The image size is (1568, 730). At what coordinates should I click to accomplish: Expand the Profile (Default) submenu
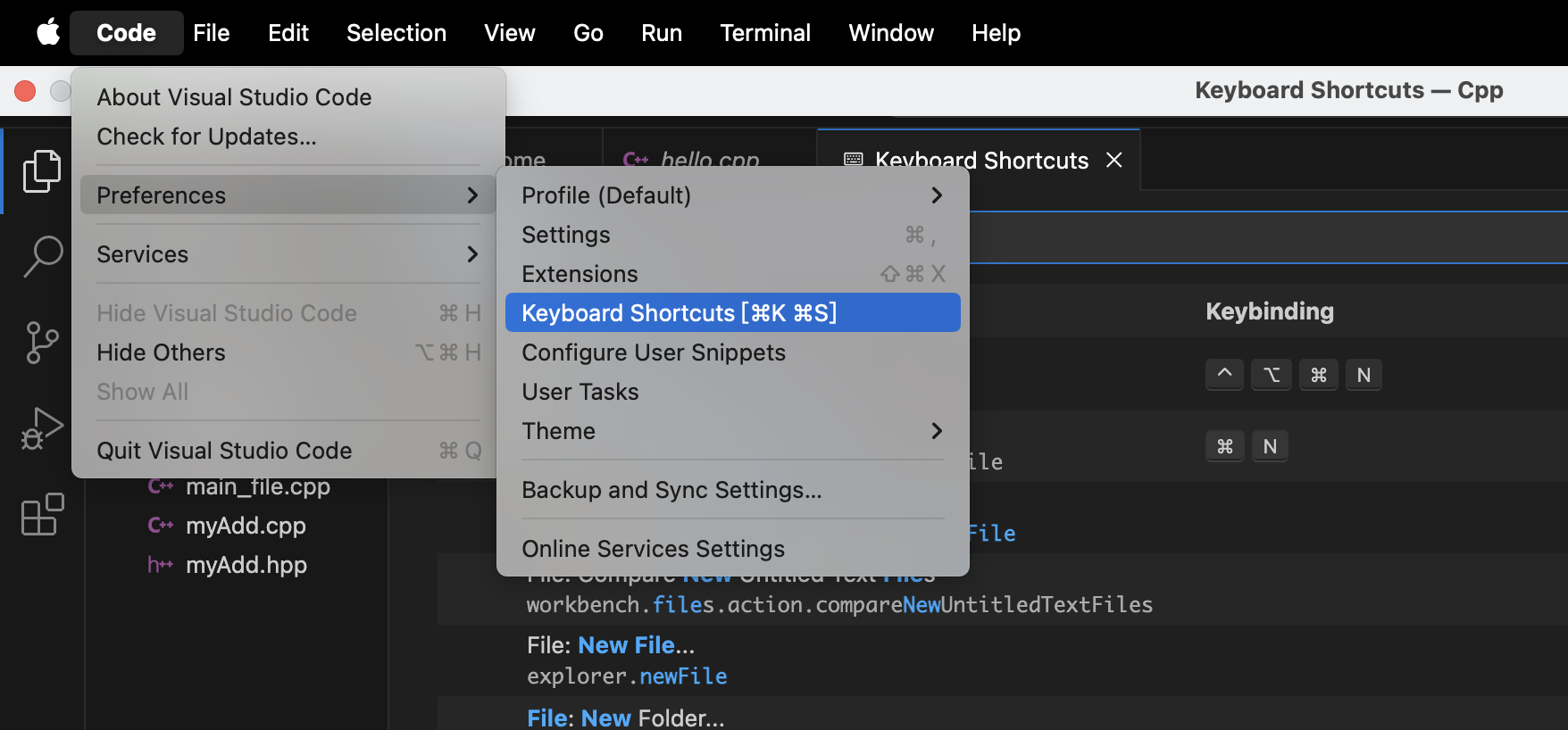[733, 195]
